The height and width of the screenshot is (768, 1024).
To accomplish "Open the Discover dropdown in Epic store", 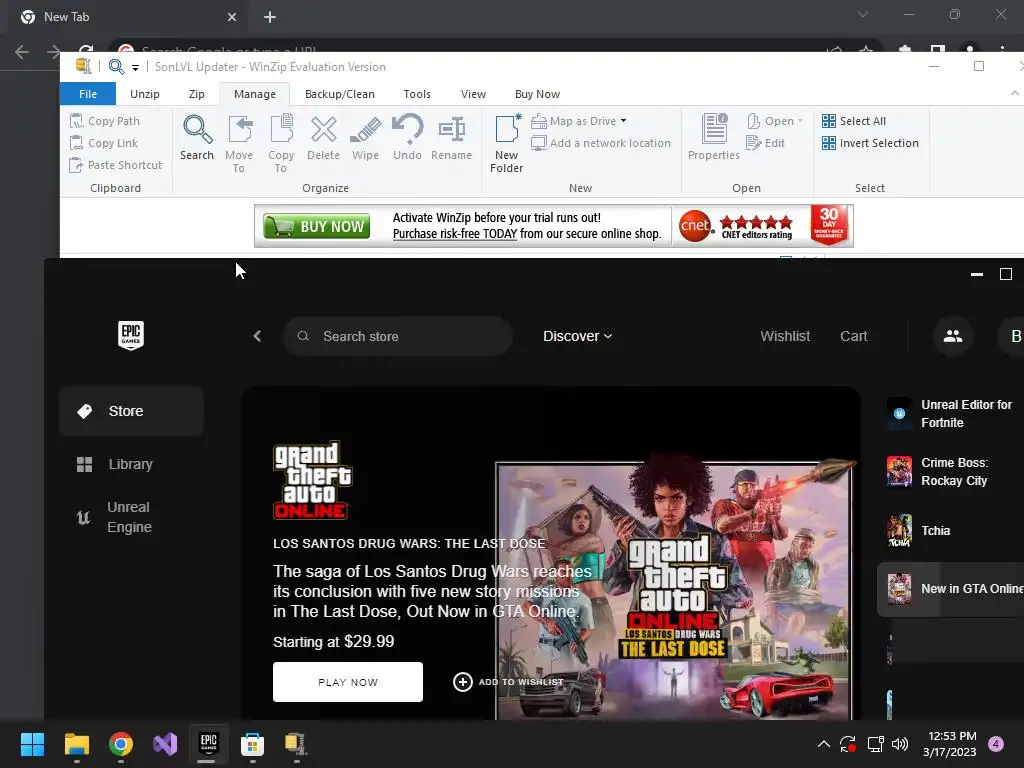I will [x=578, y=336].
